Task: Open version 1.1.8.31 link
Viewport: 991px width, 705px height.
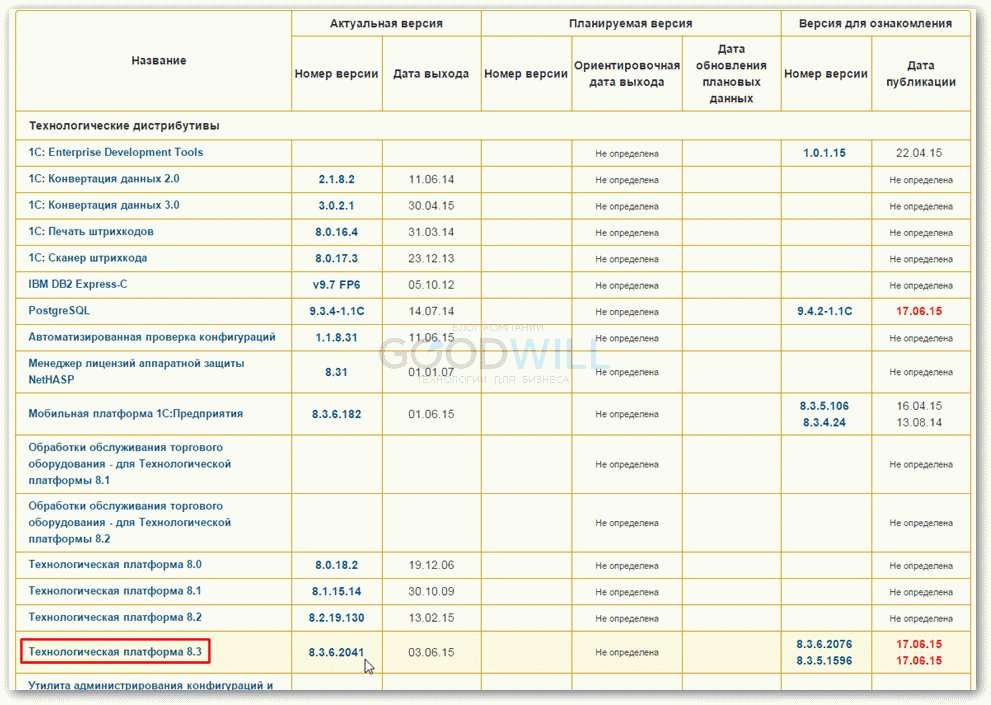Action: pos(337,338)
